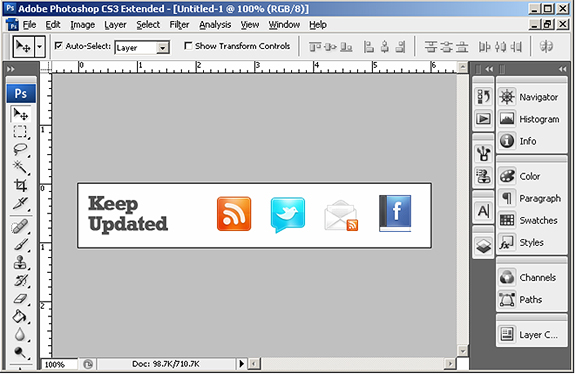This screenshot has width=576, height=374.
Task: Open the tool preset picker arrow
Action: tap(40, 47)
